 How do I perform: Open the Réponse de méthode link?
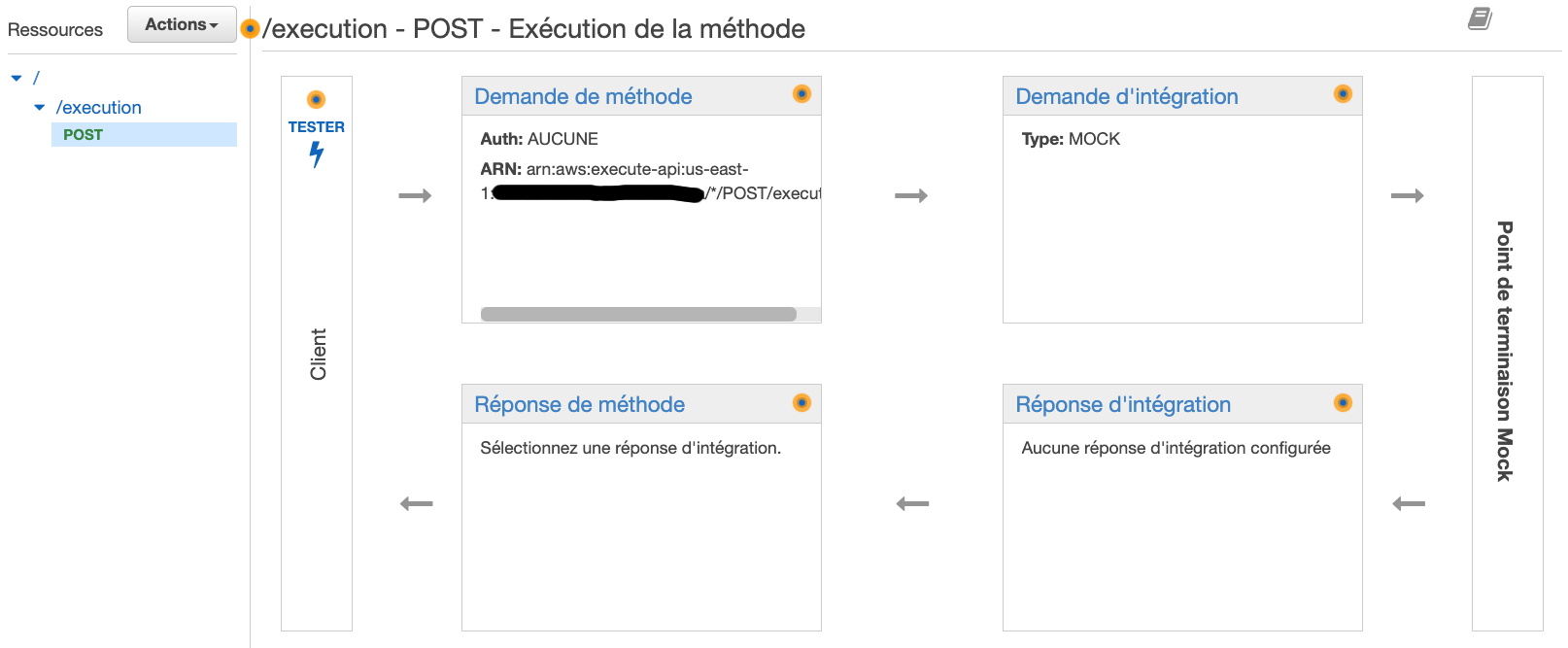[579, 404]
